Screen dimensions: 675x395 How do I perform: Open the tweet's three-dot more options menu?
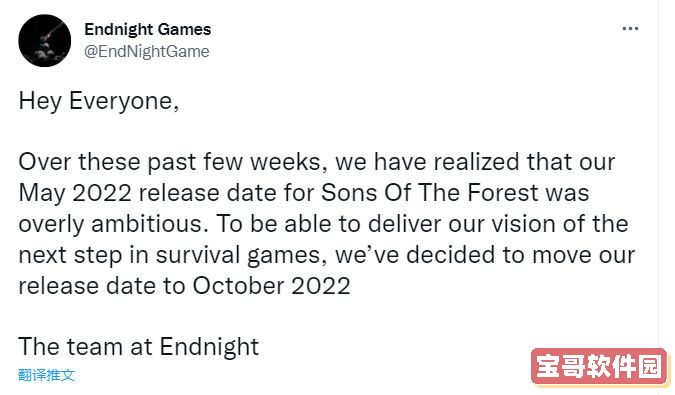pyautogui.click(x=630, y=29)
